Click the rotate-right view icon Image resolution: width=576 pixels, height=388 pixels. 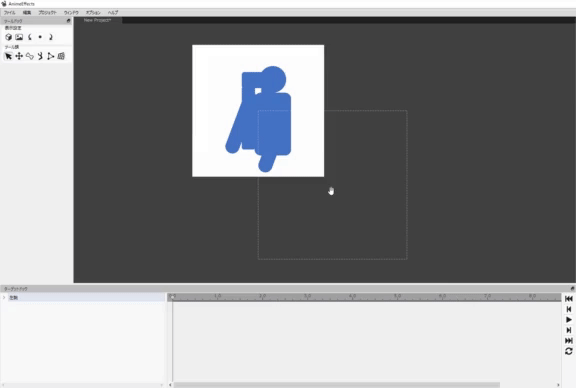coord(51,37)
